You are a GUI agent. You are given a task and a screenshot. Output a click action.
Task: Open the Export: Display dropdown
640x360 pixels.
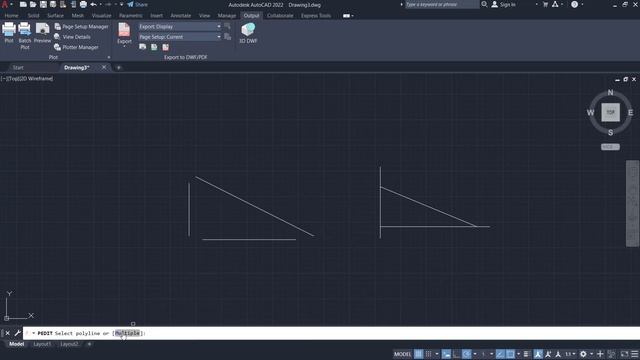pos(180,27)
